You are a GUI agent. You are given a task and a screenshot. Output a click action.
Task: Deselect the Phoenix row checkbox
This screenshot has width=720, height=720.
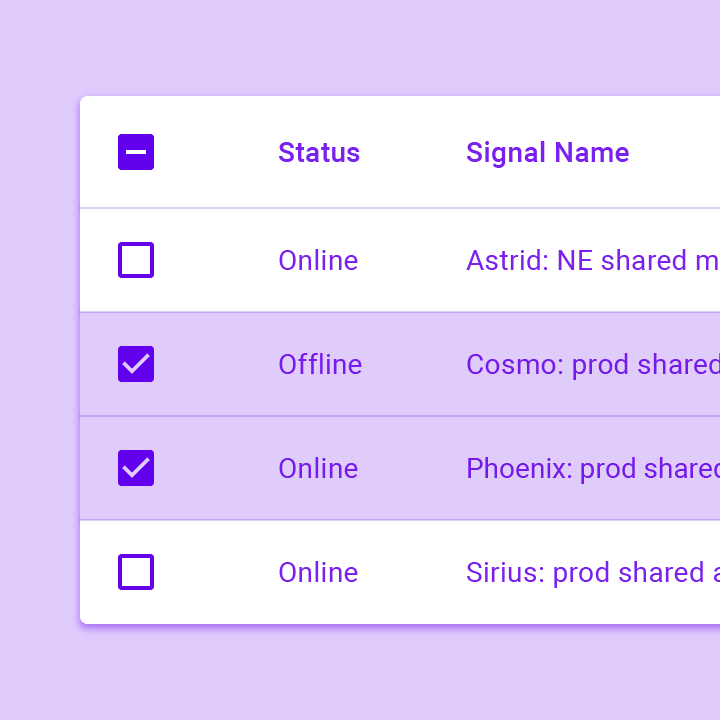click(x=136, y=468)
